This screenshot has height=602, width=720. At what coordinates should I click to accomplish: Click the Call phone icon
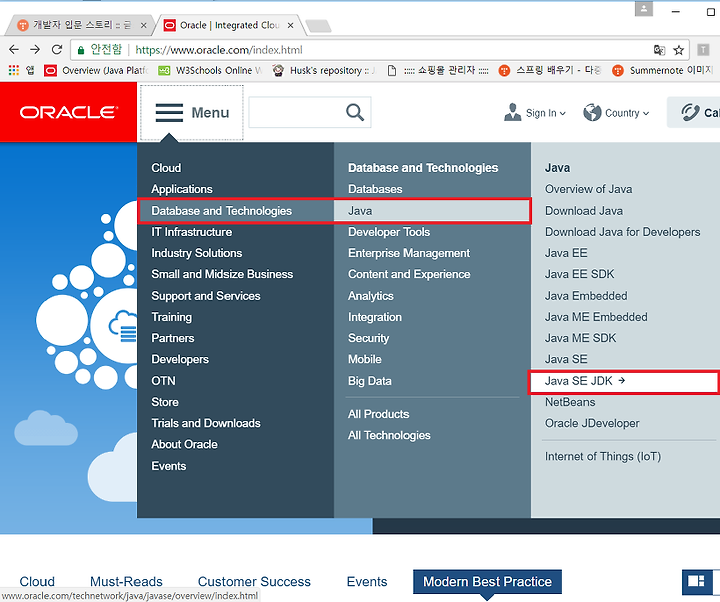(x=690, y=113)
